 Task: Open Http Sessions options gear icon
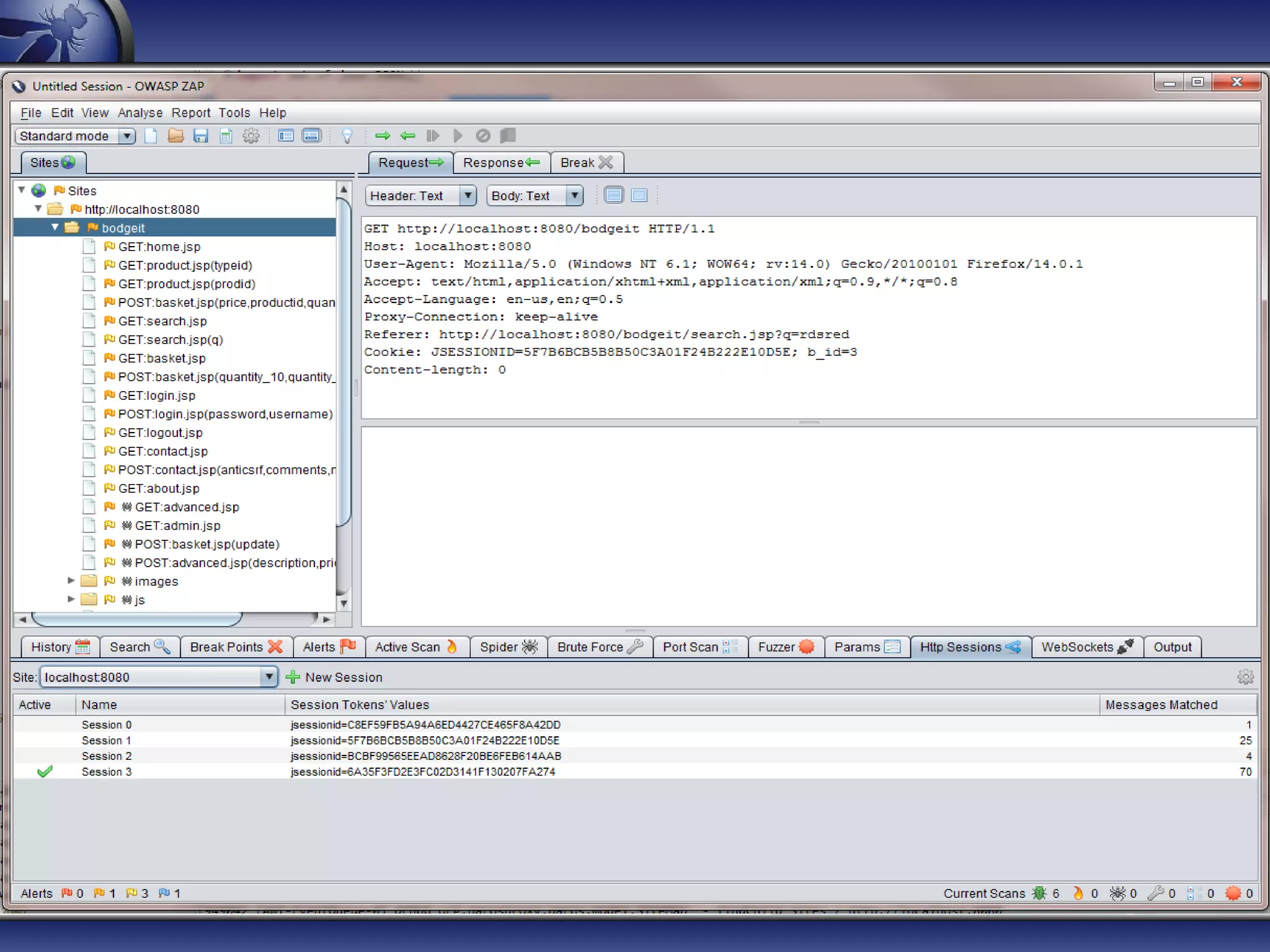1245,677
